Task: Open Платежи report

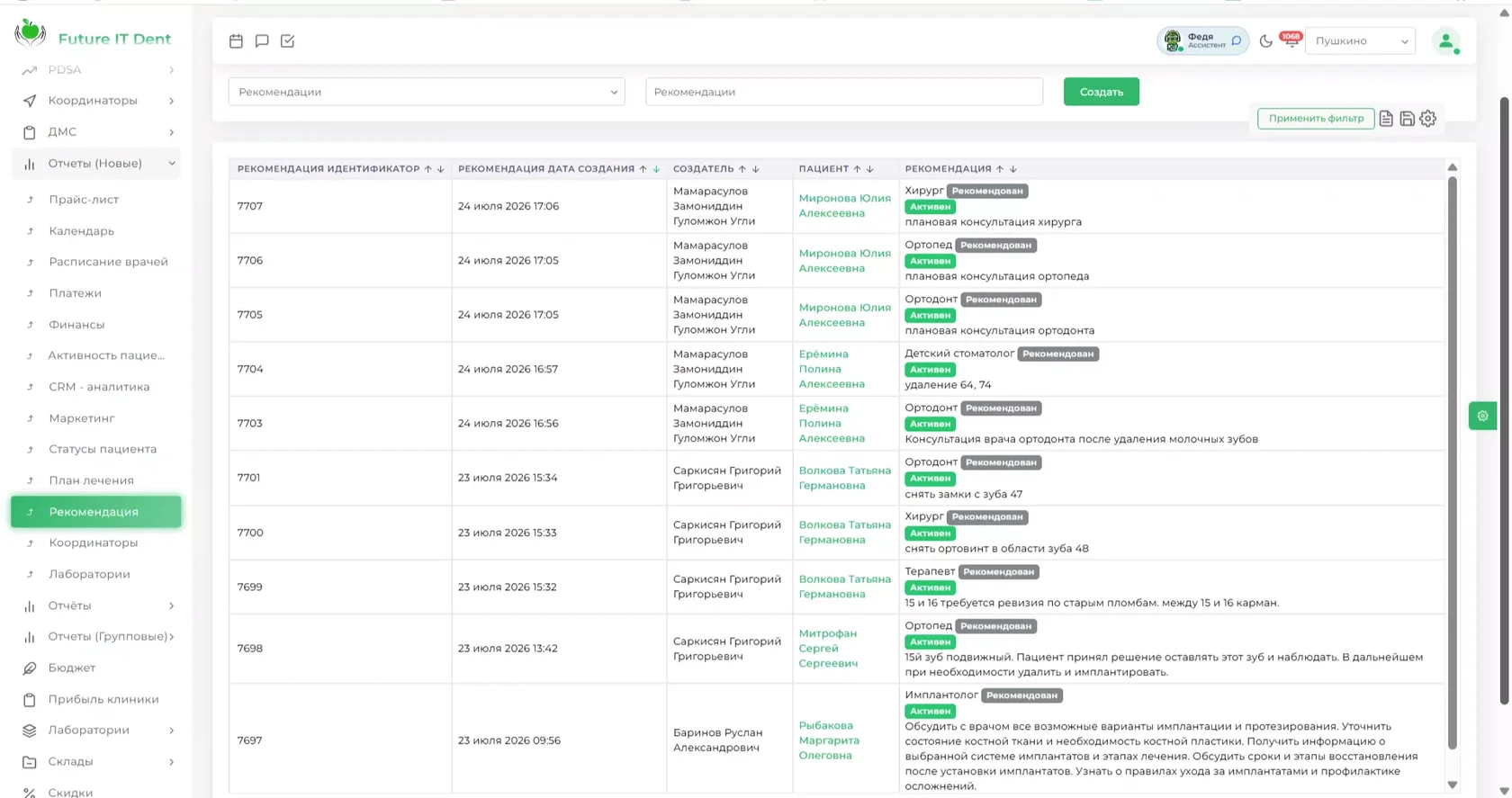Action: (x=75, y=293)
